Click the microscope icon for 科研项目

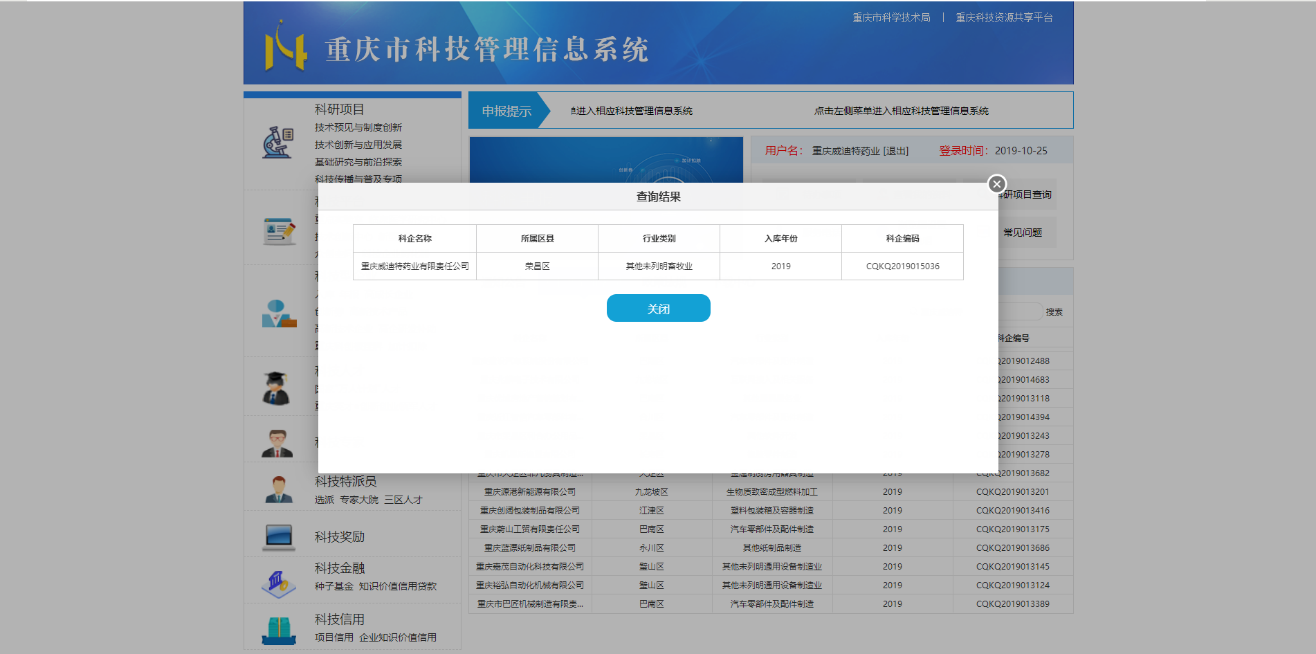coord(277,143)
